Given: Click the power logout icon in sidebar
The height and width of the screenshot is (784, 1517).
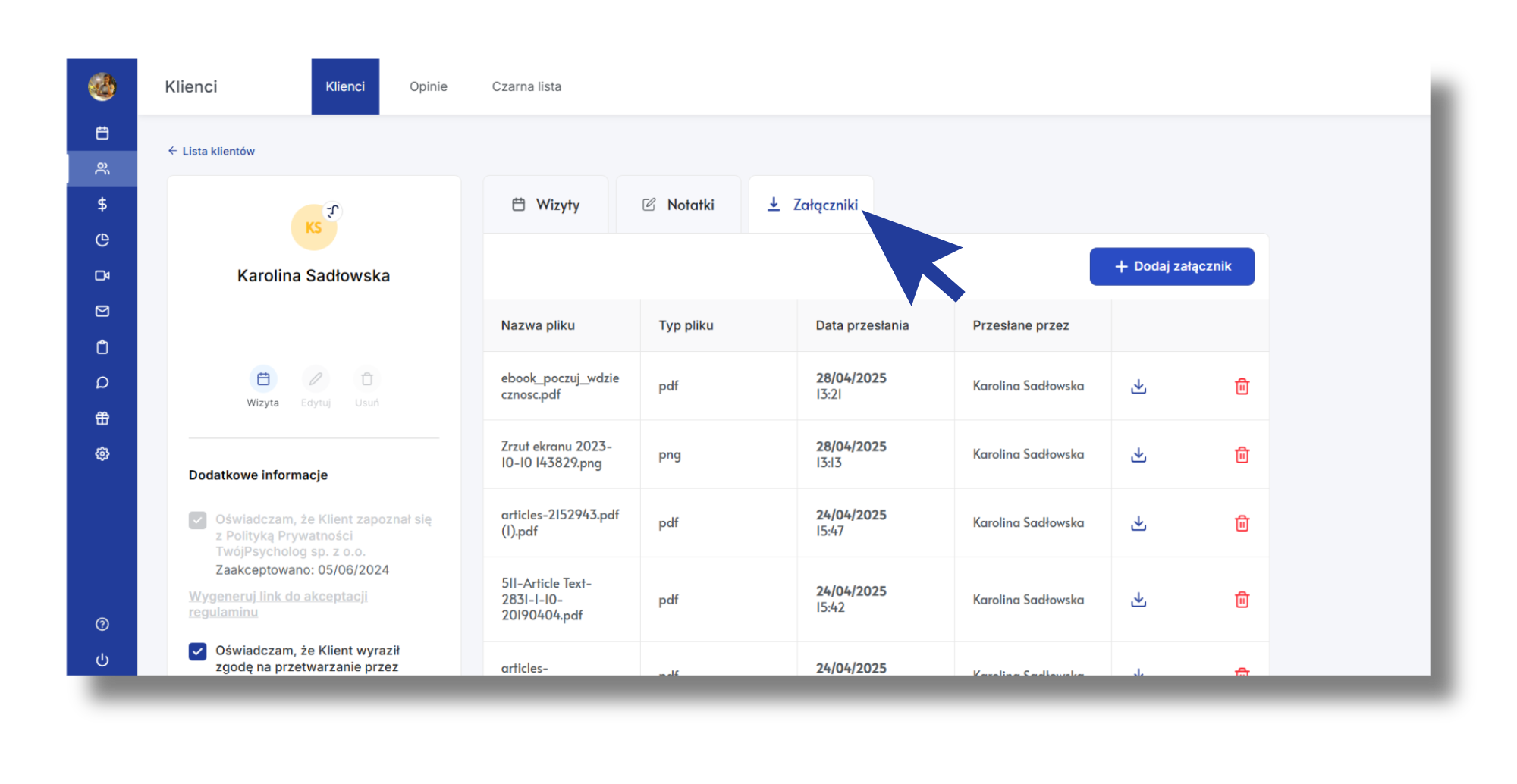Looking at the screenshot, I should tap(102, 660).
